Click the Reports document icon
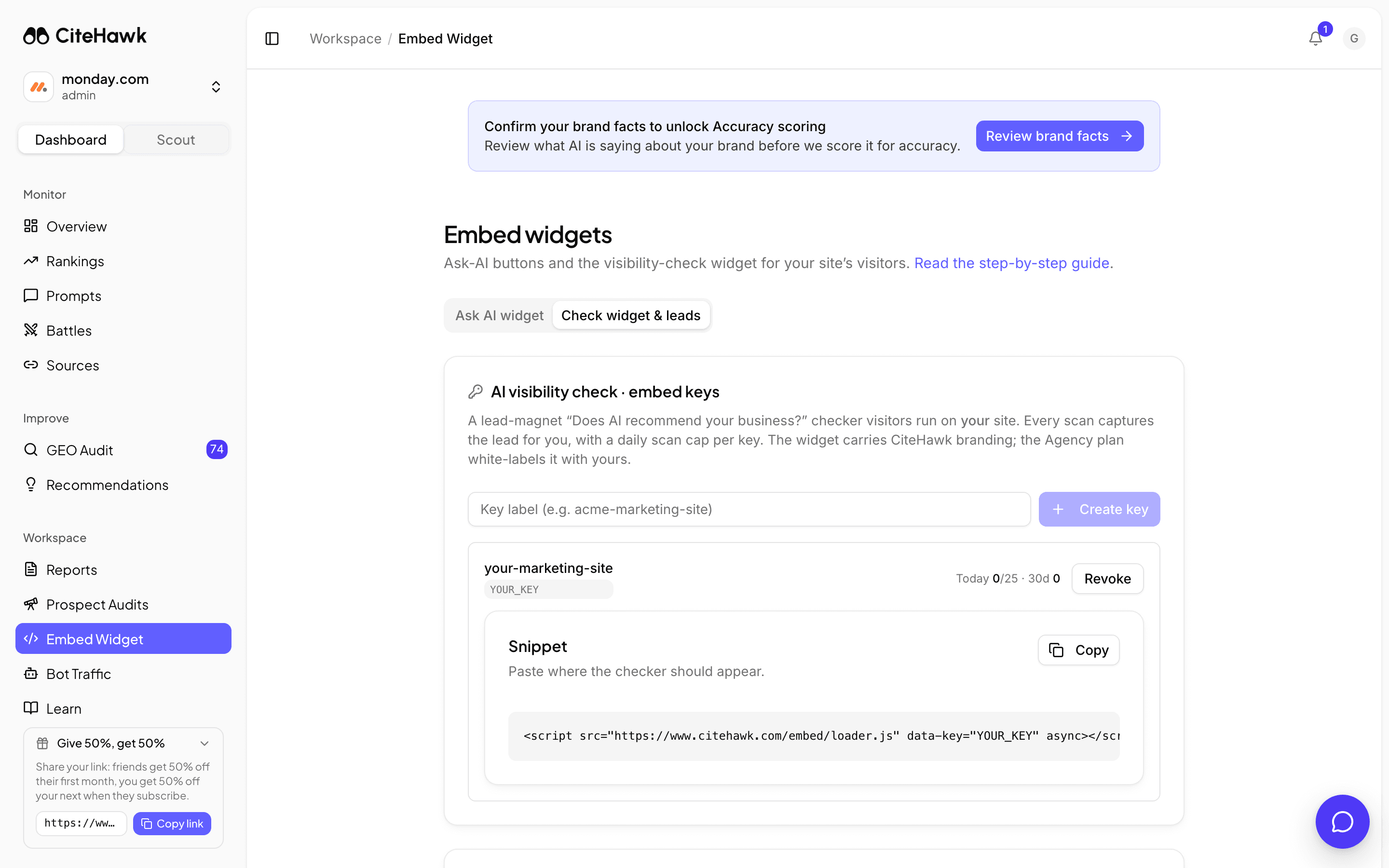1389x868 pixels. [x=31, y=569]
